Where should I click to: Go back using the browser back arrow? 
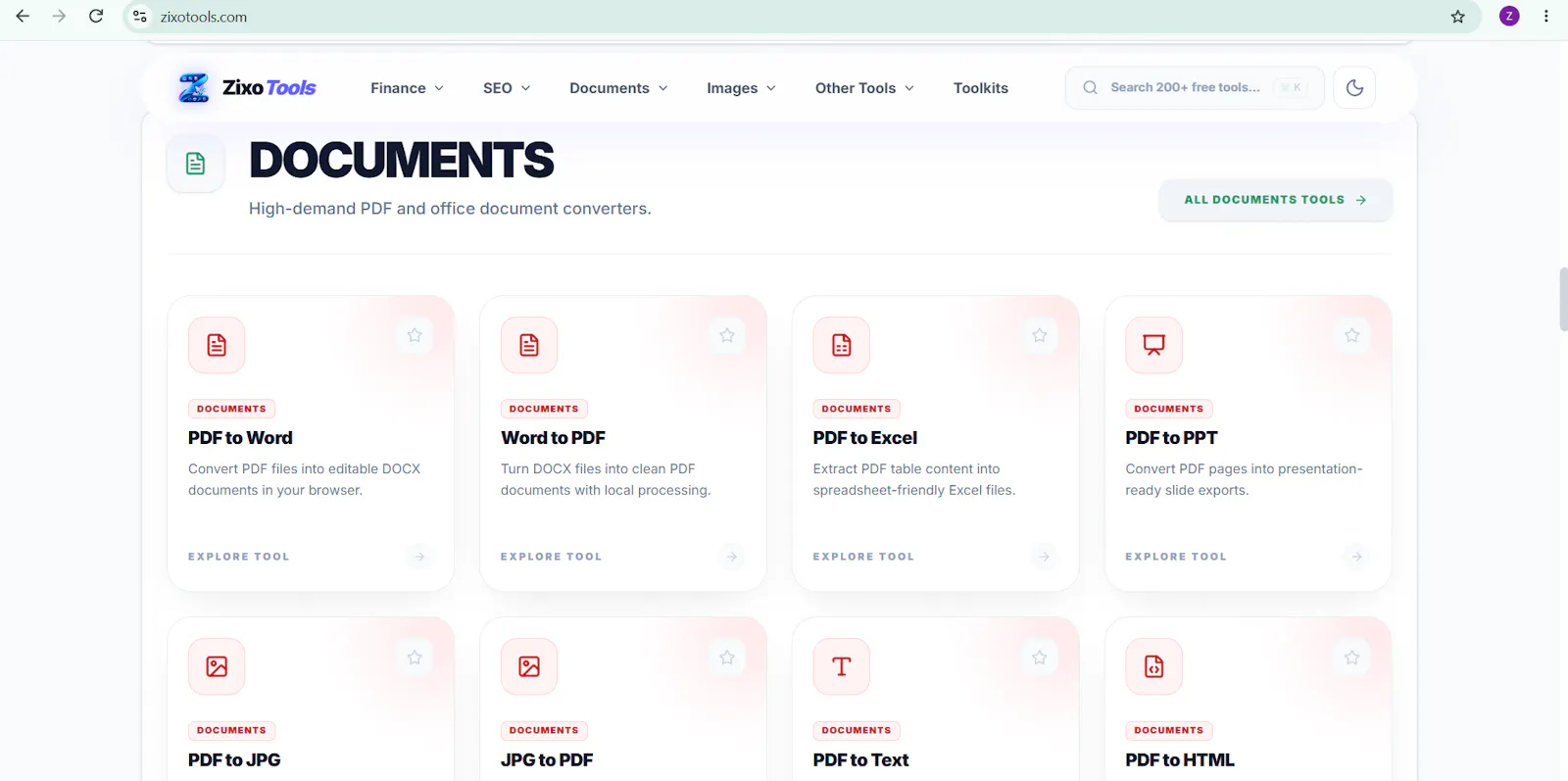point(23,17)
